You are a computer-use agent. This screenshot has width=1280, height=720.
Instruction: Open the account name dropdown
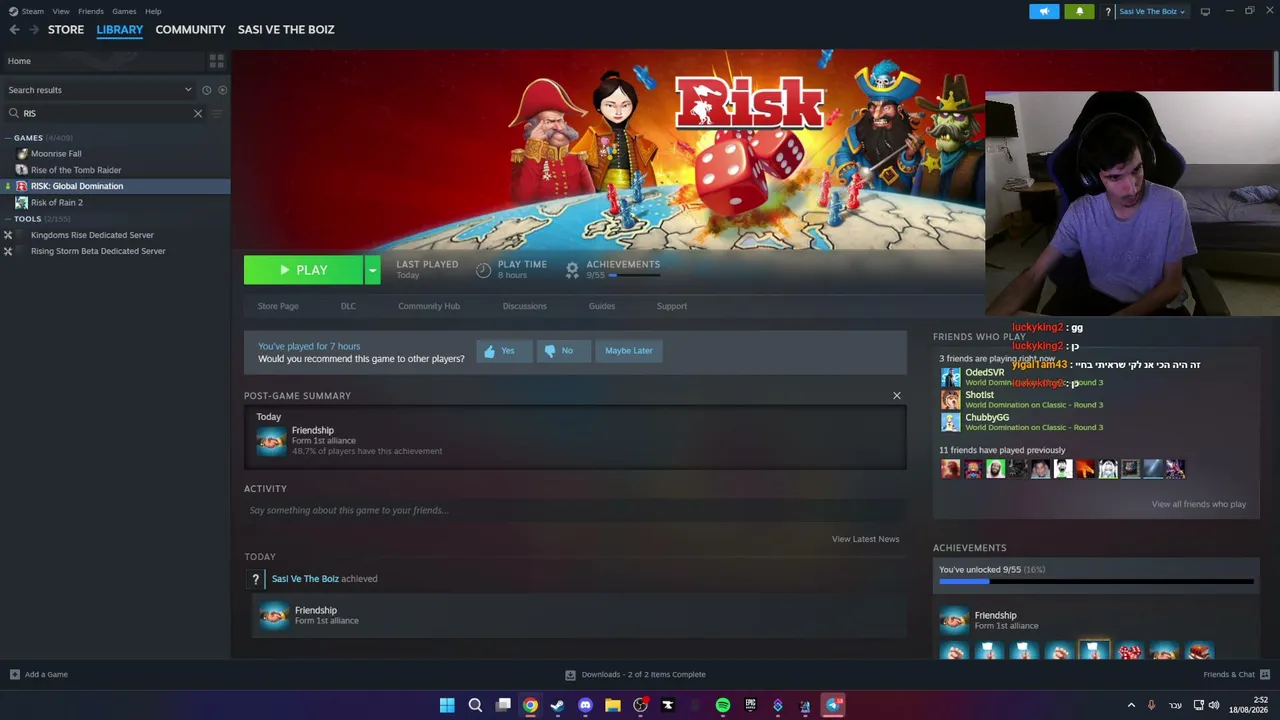(x=1152, y=12)
